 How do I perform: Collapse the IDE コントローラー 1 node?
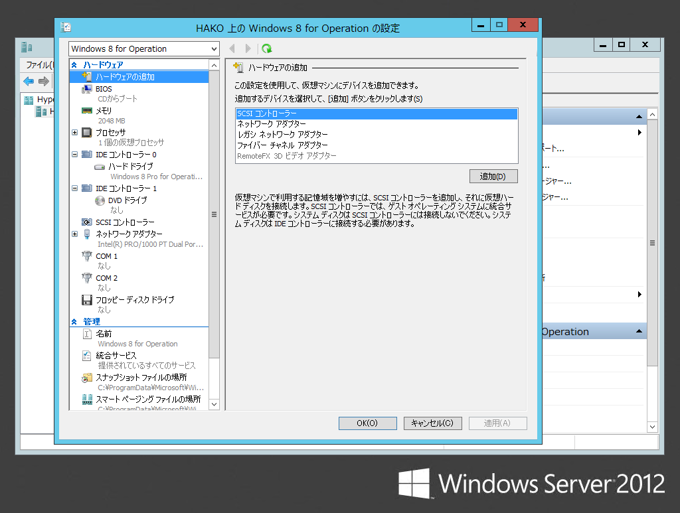click(x=75, y=188)
